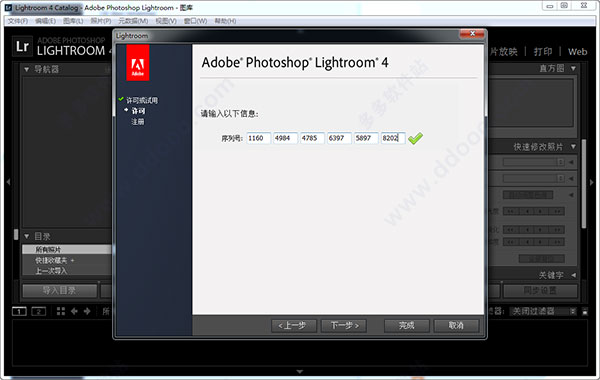Viewport: 600px width, 380px height.
Task: Collapse the 快速修改照片 (Quick Develop) panel
Action: point(573,147)
